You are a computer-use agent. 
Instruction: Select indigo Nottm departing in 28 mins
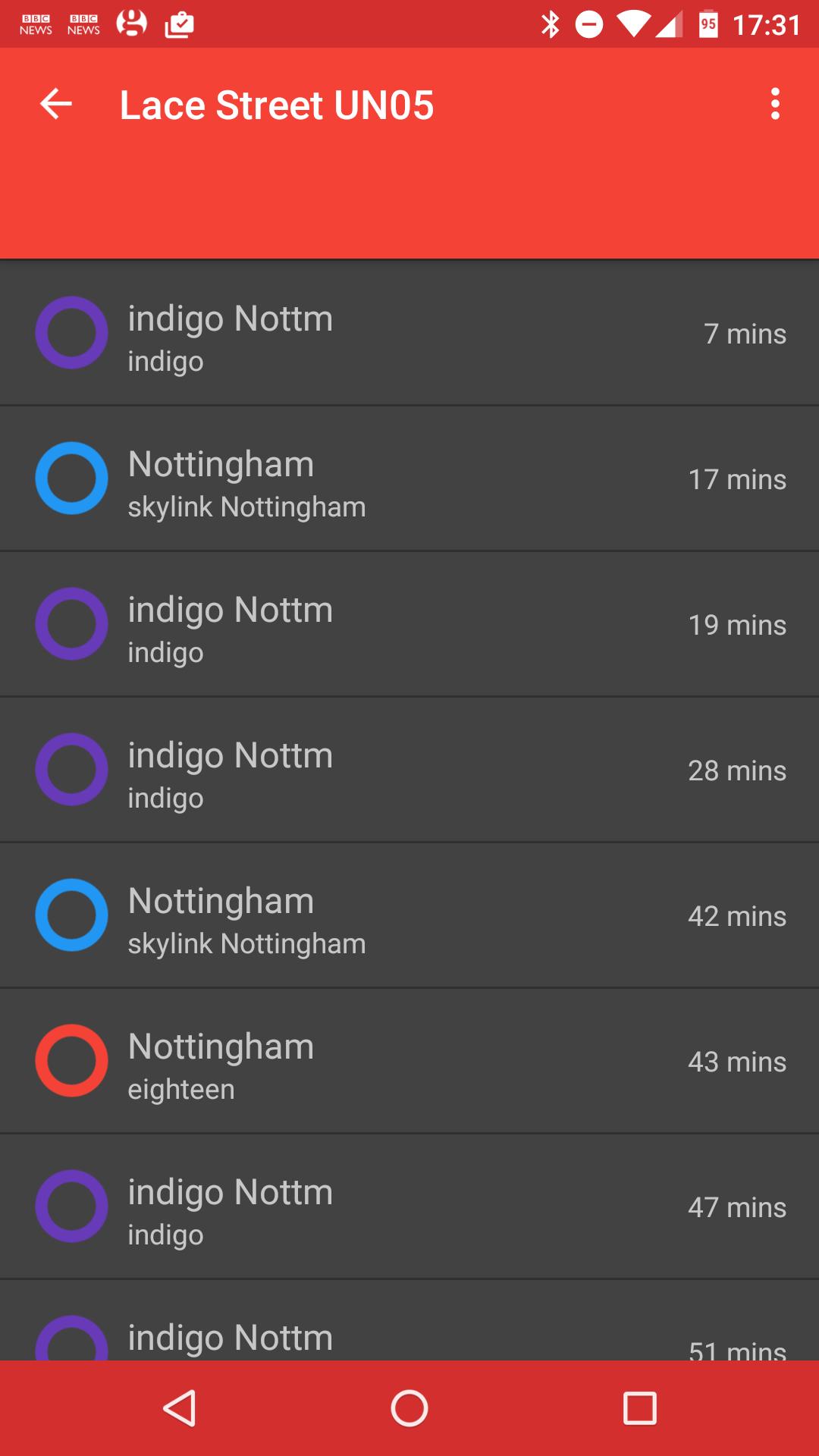point(409,770)
